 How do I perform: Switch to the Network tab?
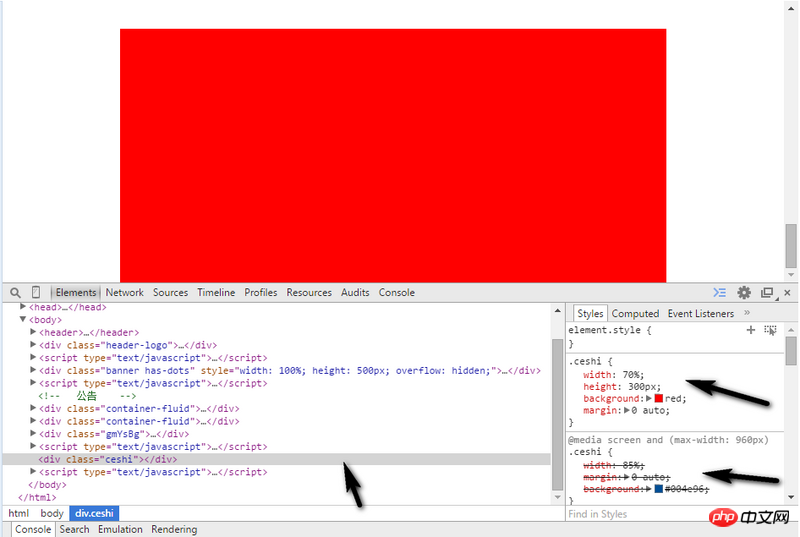pos(124,292)
